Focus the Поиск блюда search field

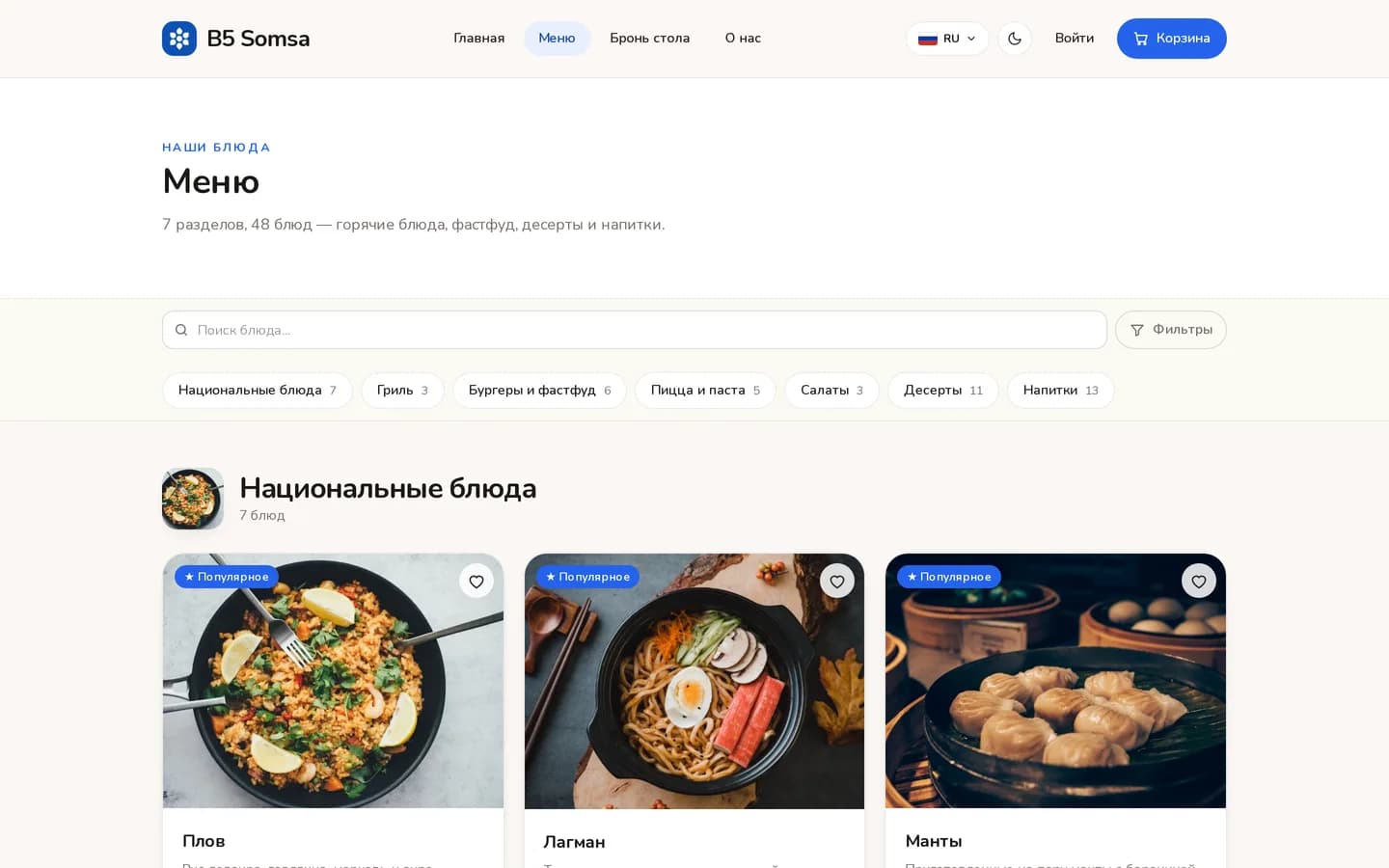tap(635, 330)
